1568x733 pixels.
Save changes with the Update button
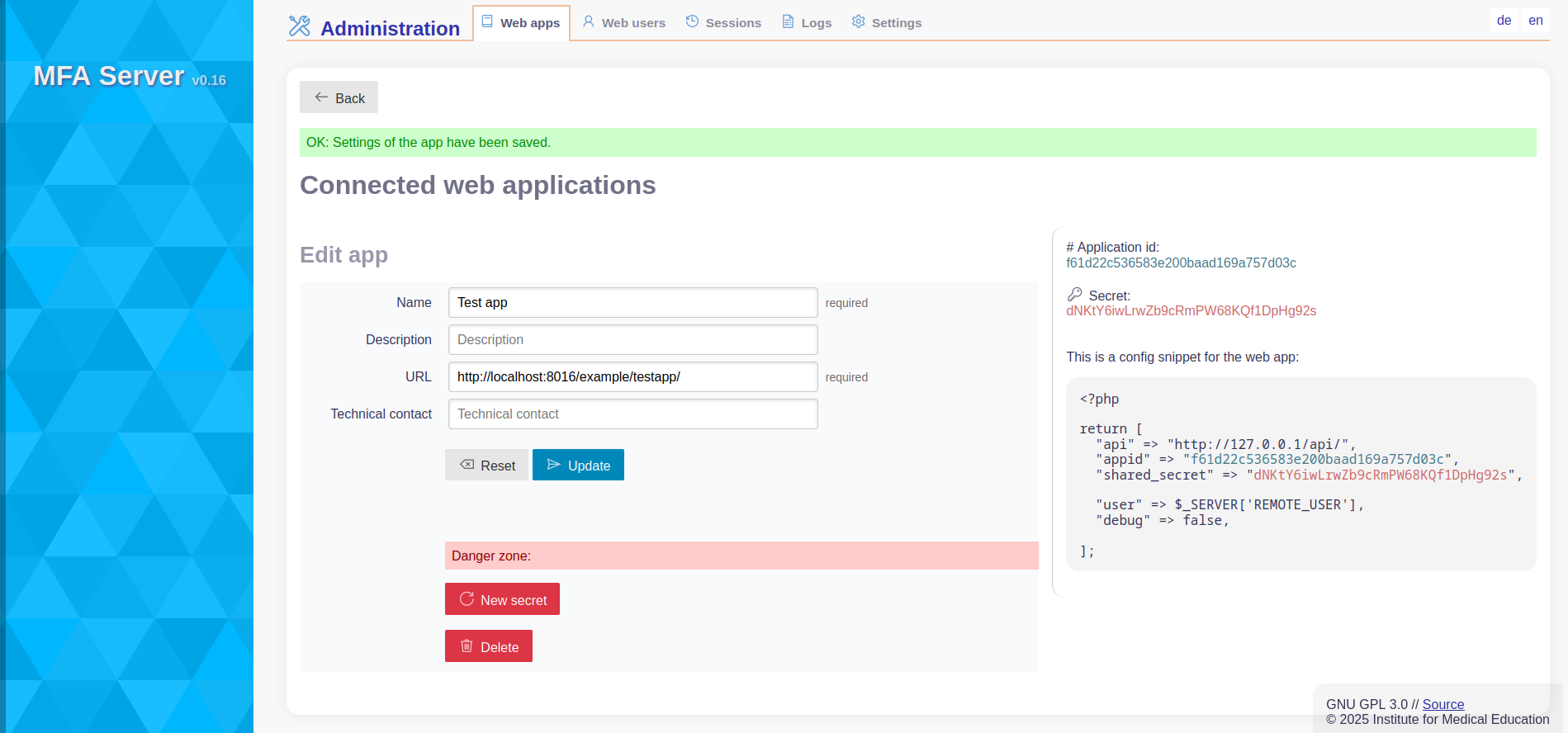click(578, 465)
